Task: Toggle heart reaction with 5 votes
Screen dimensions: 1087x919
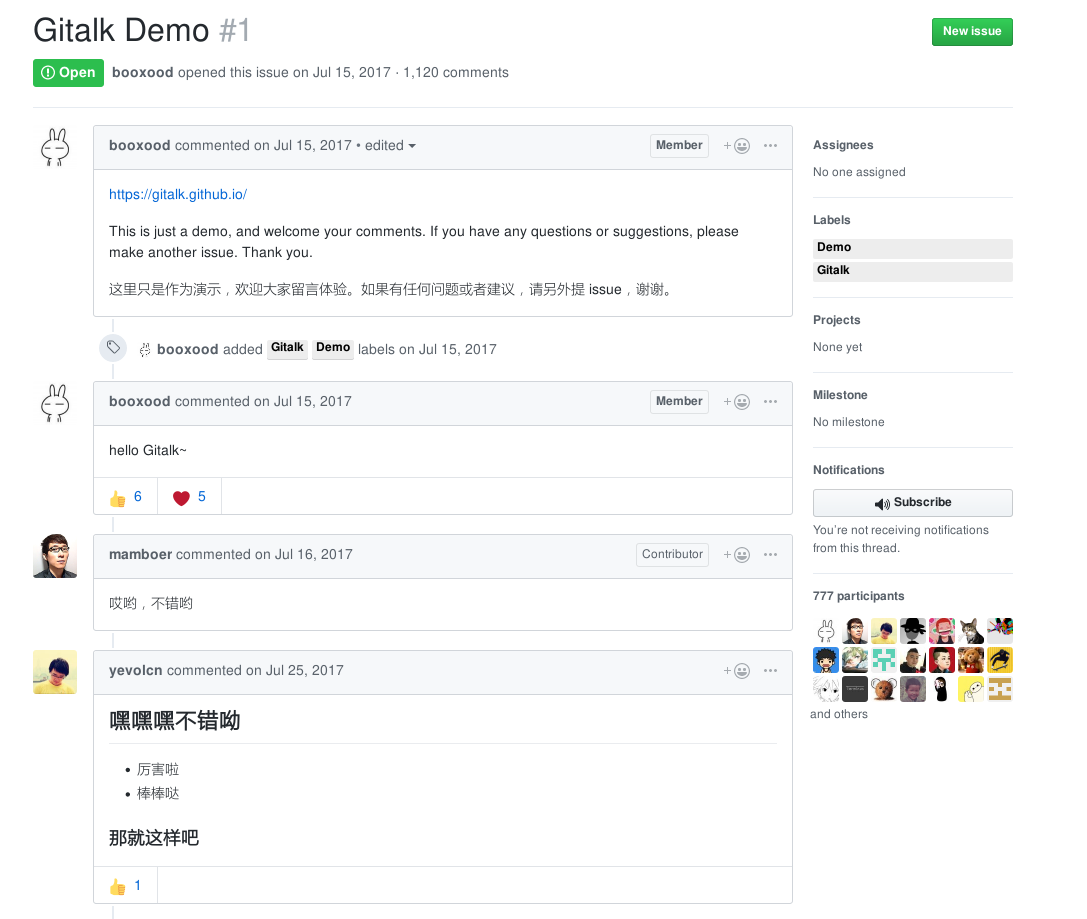Action: tap(189, 497)
